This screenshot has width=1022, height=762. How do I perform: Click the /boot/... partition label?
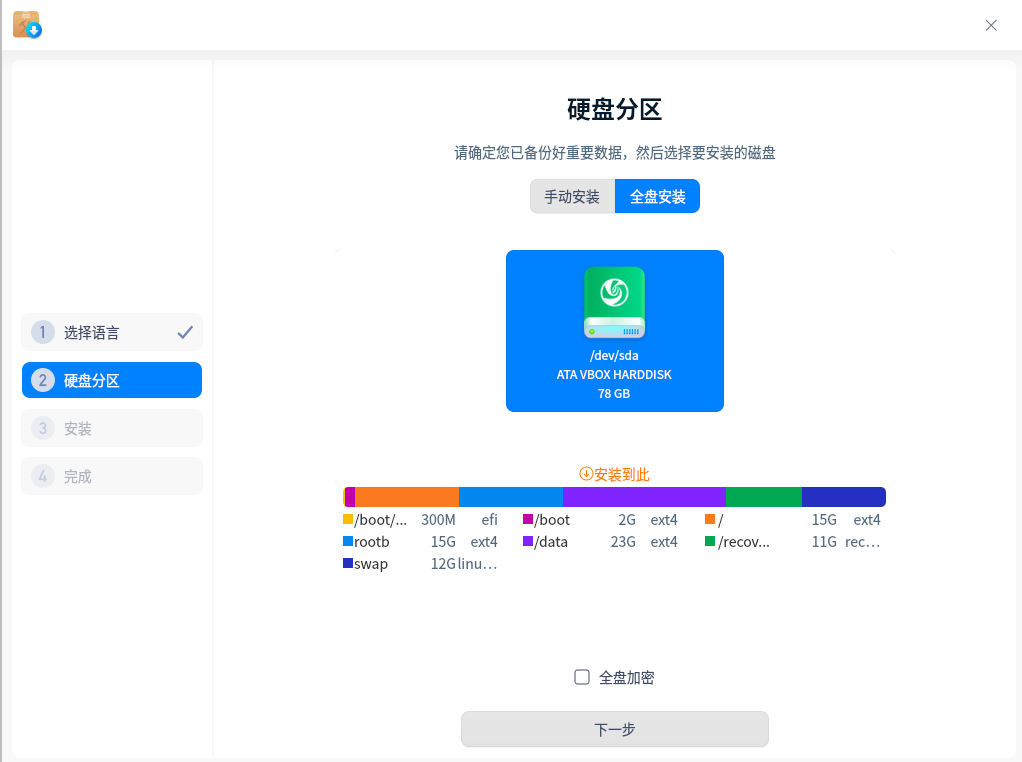click(381, 520)
